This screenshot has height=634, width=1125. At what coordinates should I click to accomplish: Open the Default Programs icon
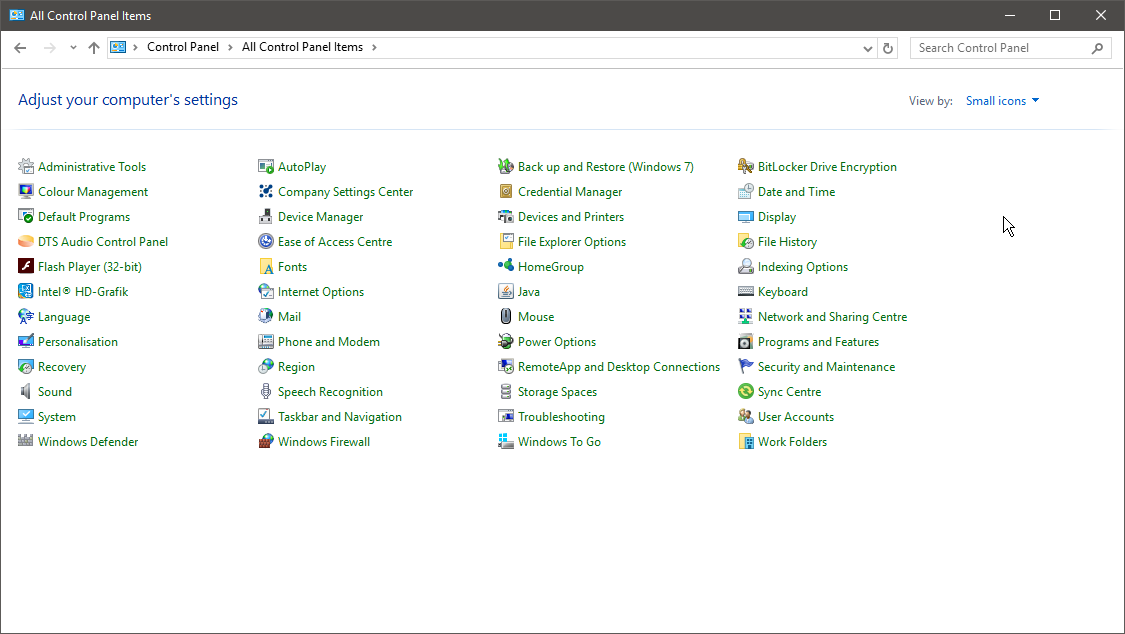click(x=26, y=217)
